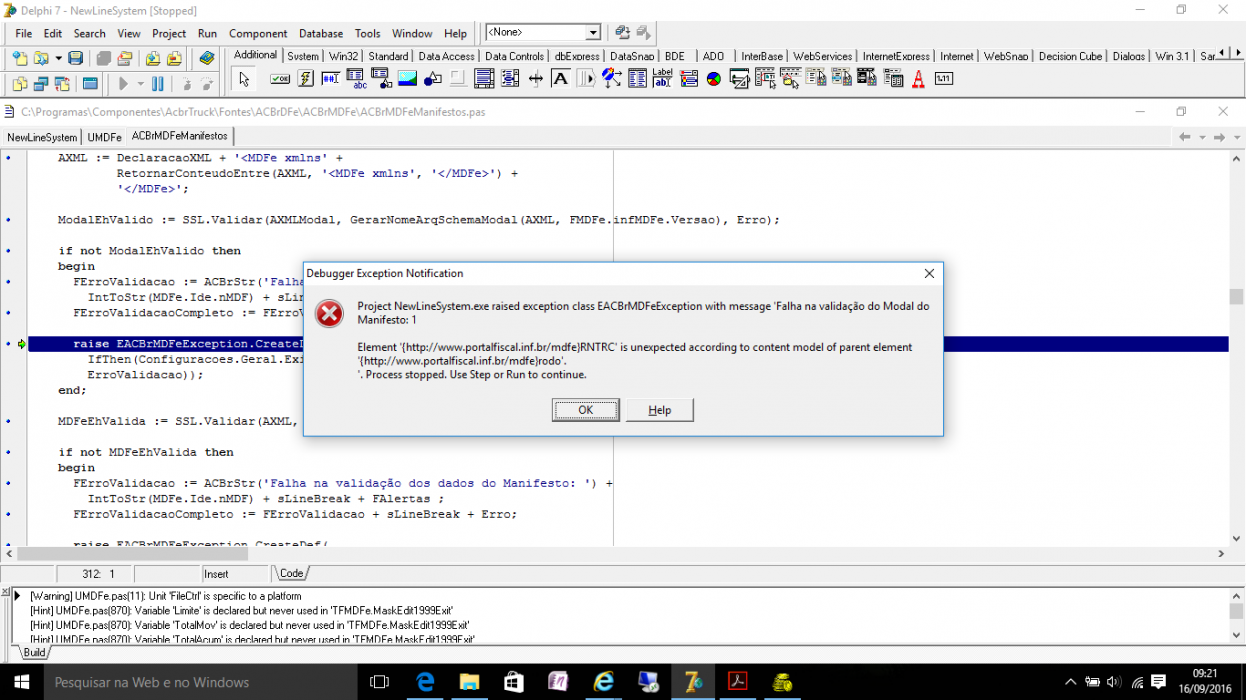Image resolution: width=1246 pixels, height=700 pixels.
Task: Expand the Run button dropdown arrow
Action: [140, 84]
